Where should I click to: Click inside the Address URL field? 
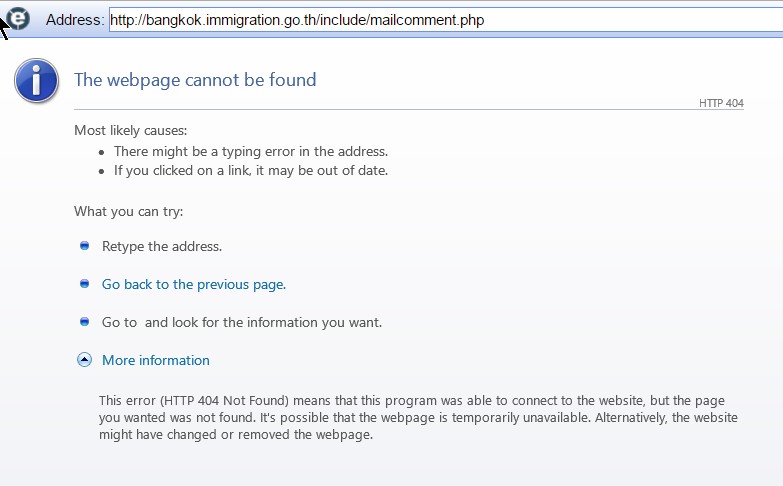click(x=446, y=20)
